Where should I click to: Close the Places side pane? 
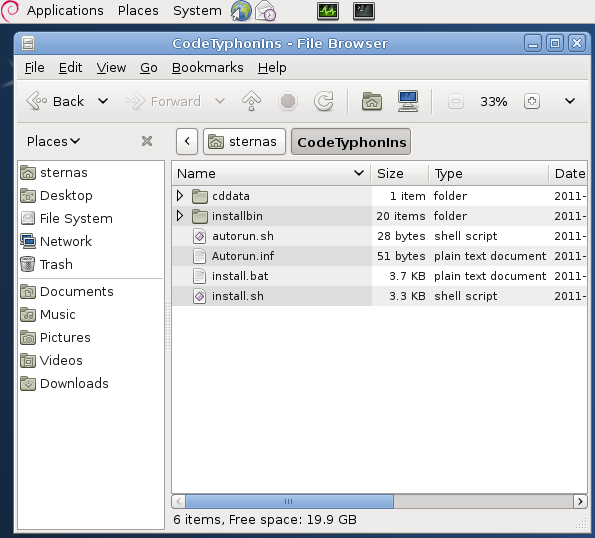(x=147, y=141)
